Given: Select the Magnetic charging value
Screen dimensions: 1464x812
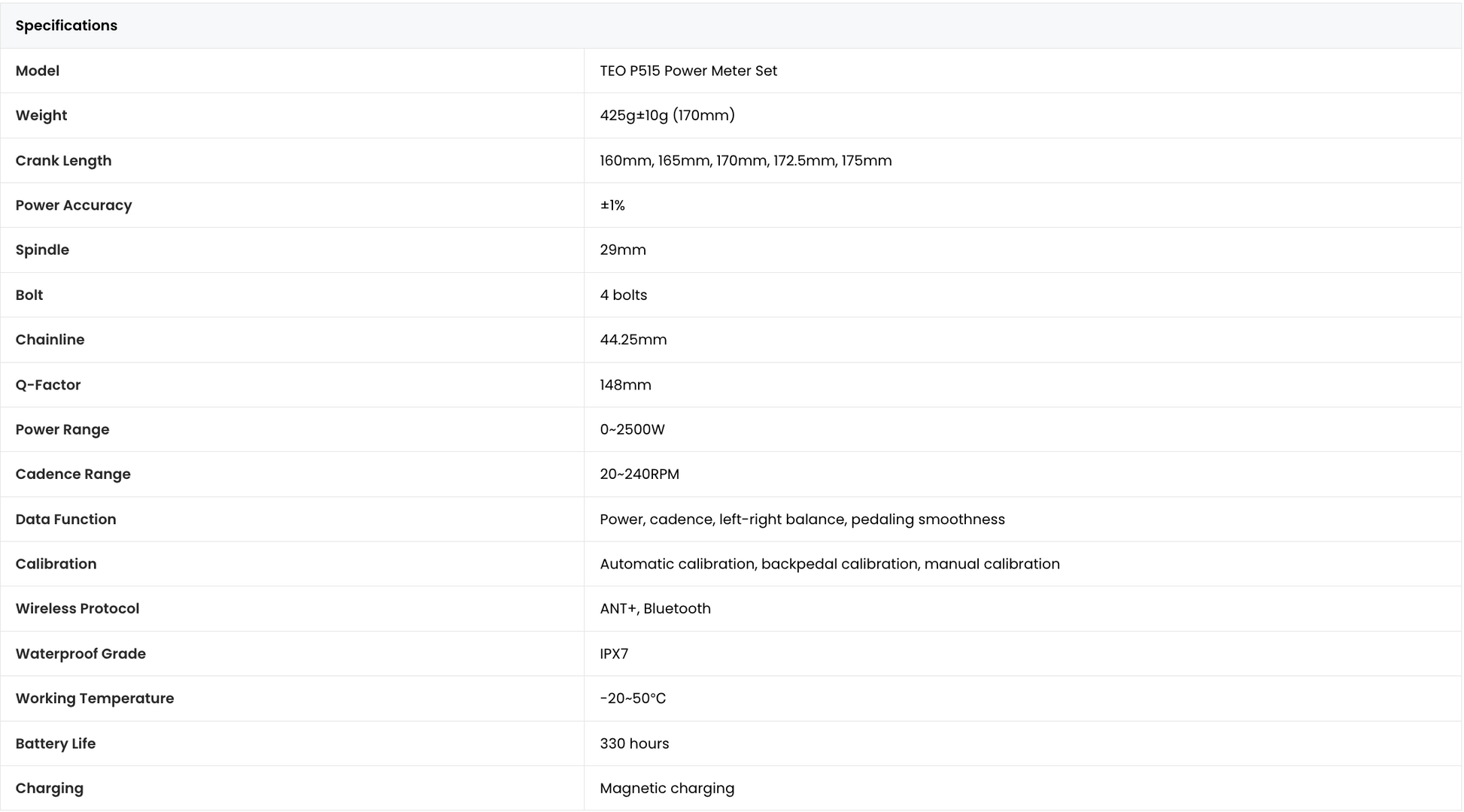Looking at the screenshot, I should tap(667, 788).
